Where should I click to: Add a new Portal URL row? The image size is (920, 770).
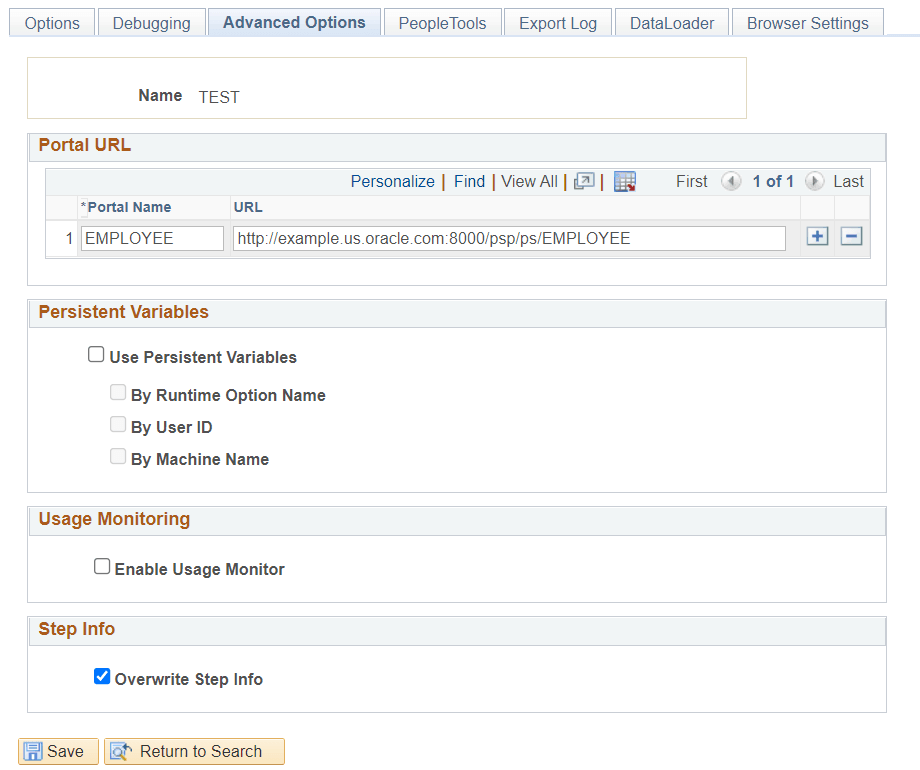(x=817, y=236)
